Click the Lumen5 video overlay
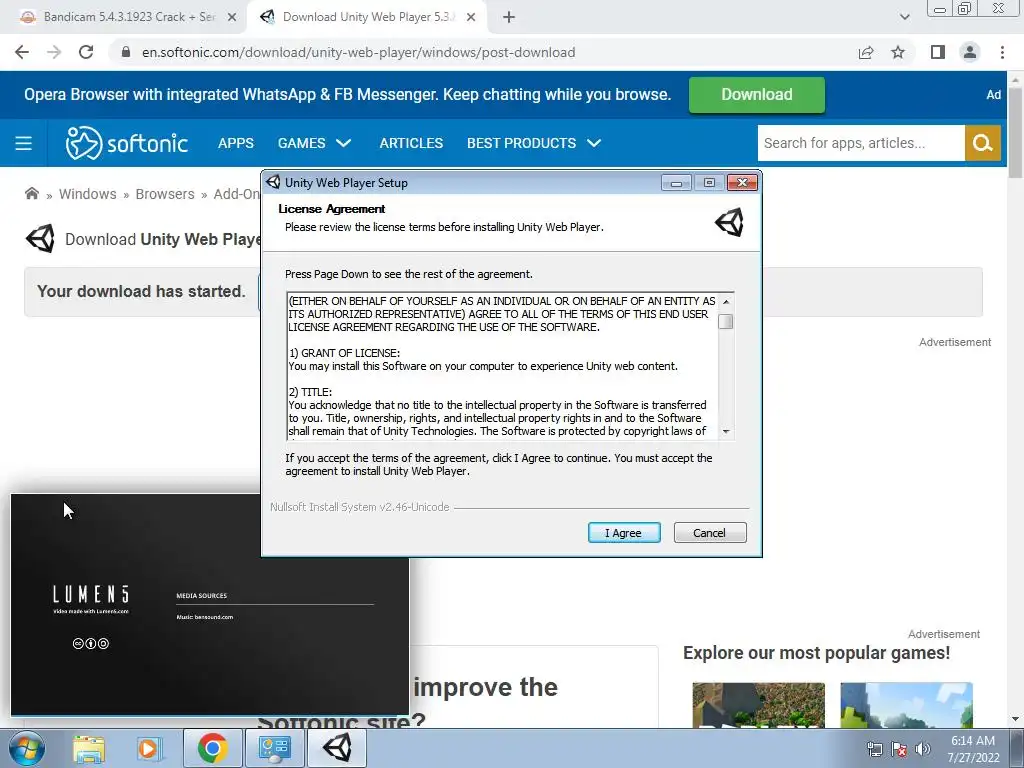This screenshot has width=1024, height=768. (210, 604)
